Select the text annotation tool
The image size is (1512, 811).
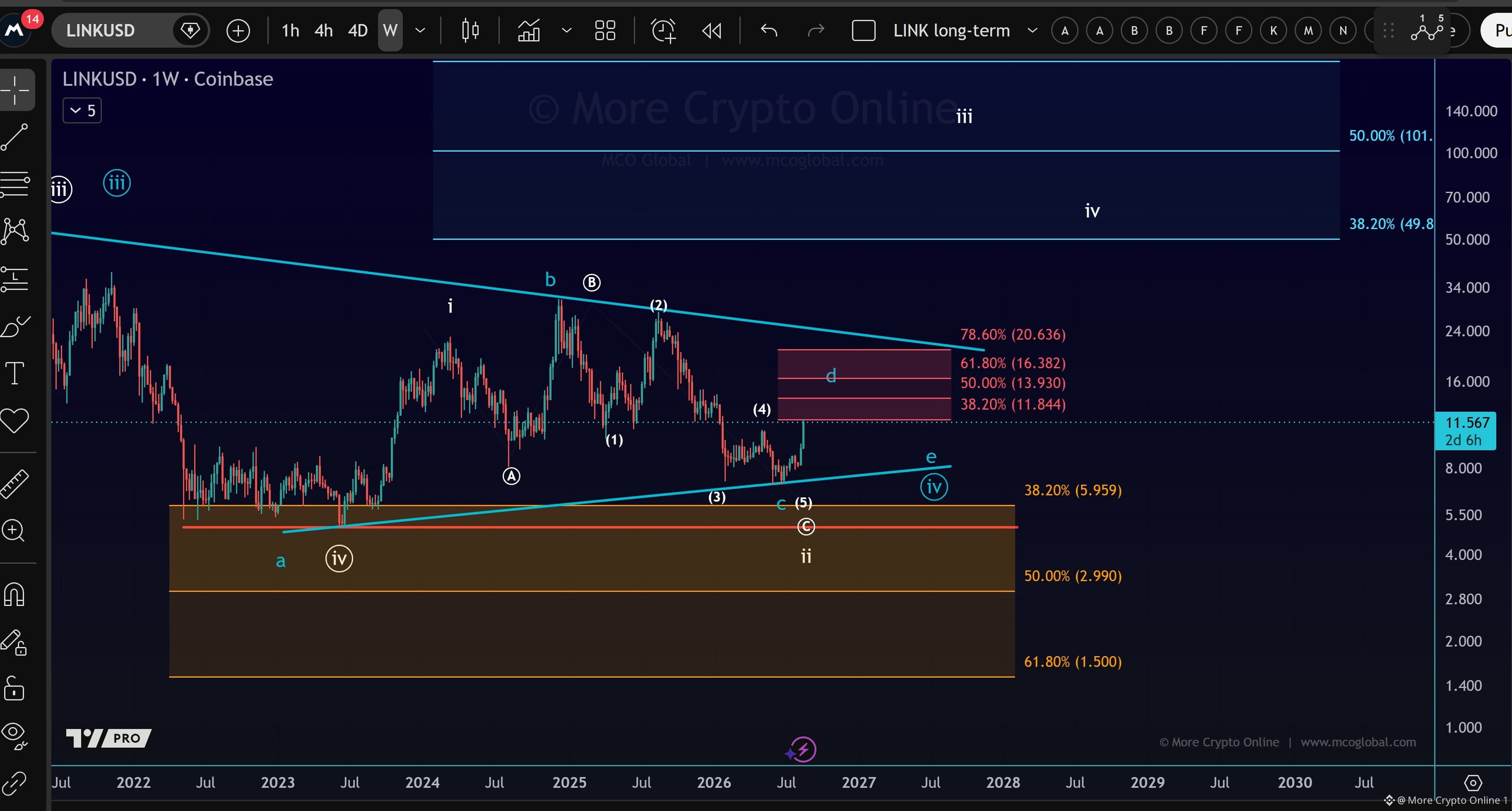[15, 374]
